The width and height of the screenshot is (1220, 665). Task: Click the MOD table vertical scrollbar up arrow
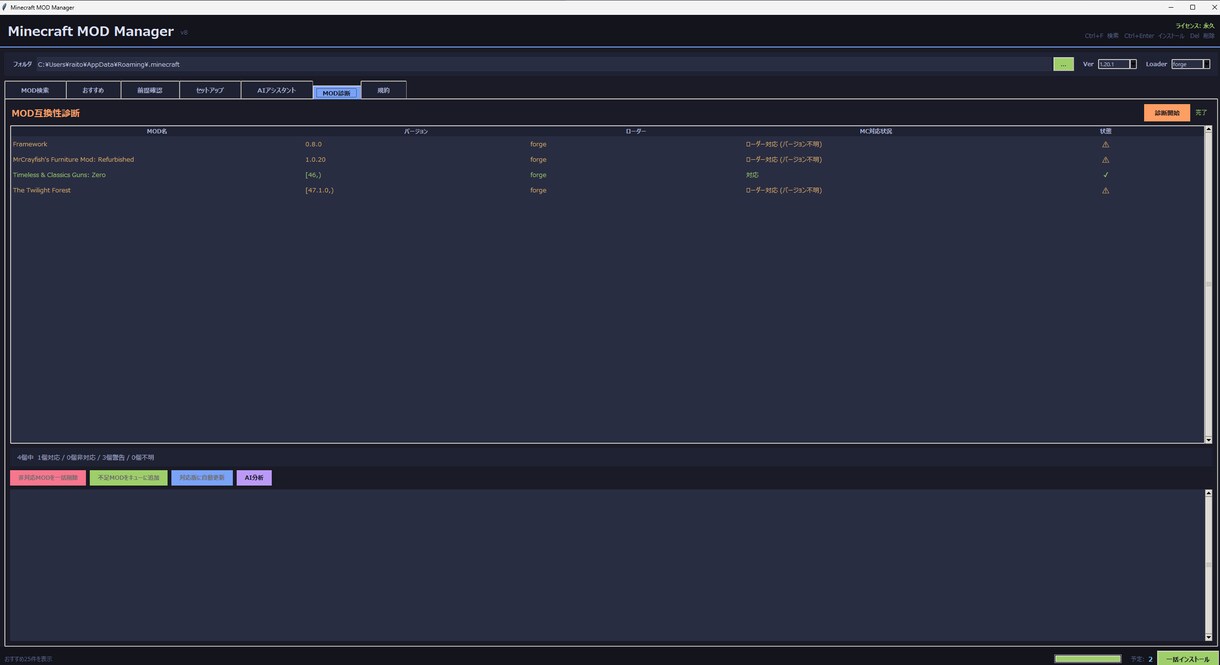pyautogui.click(x=1208, y=130)
